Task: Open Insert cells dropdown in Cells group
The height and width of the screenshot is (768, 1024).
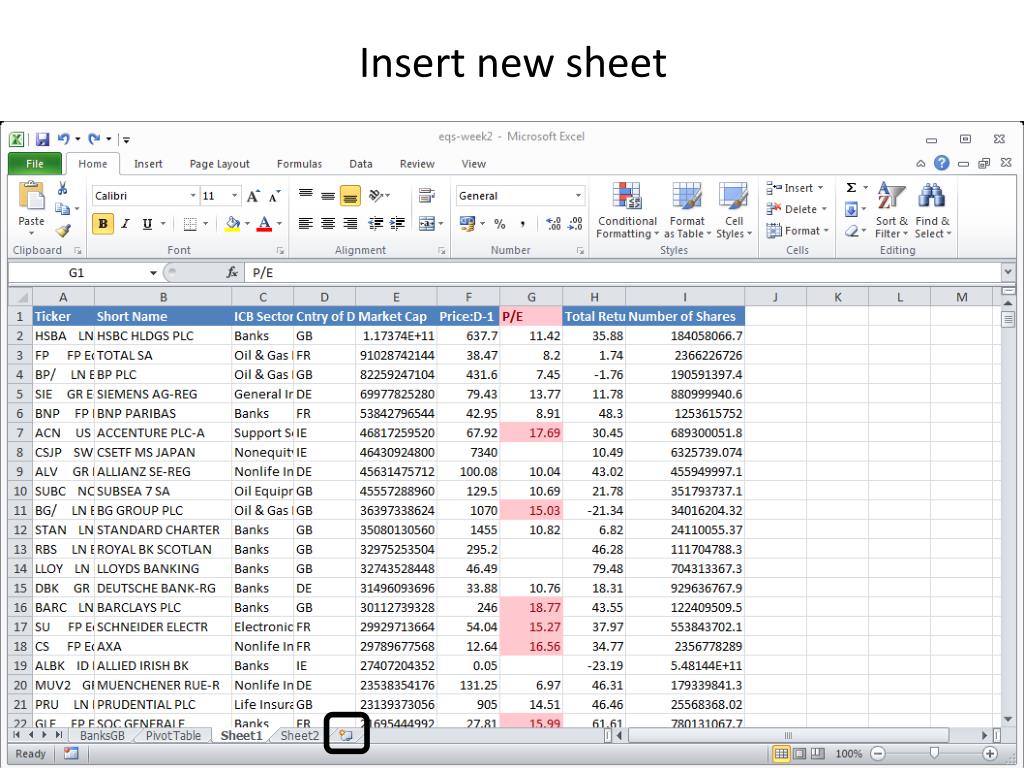Action: (x=795, y=188)
